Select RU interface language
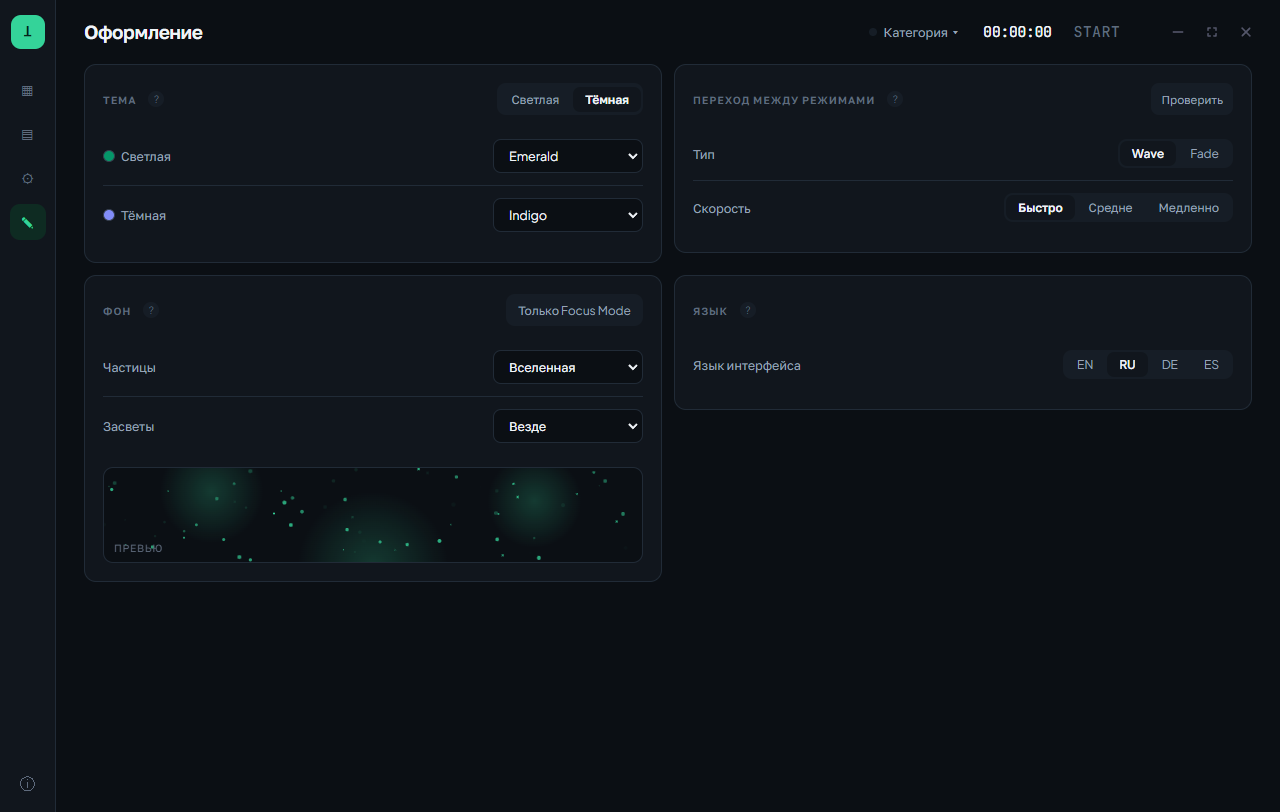Viewport: 1280px width, 812px height. coord(1127,365)
